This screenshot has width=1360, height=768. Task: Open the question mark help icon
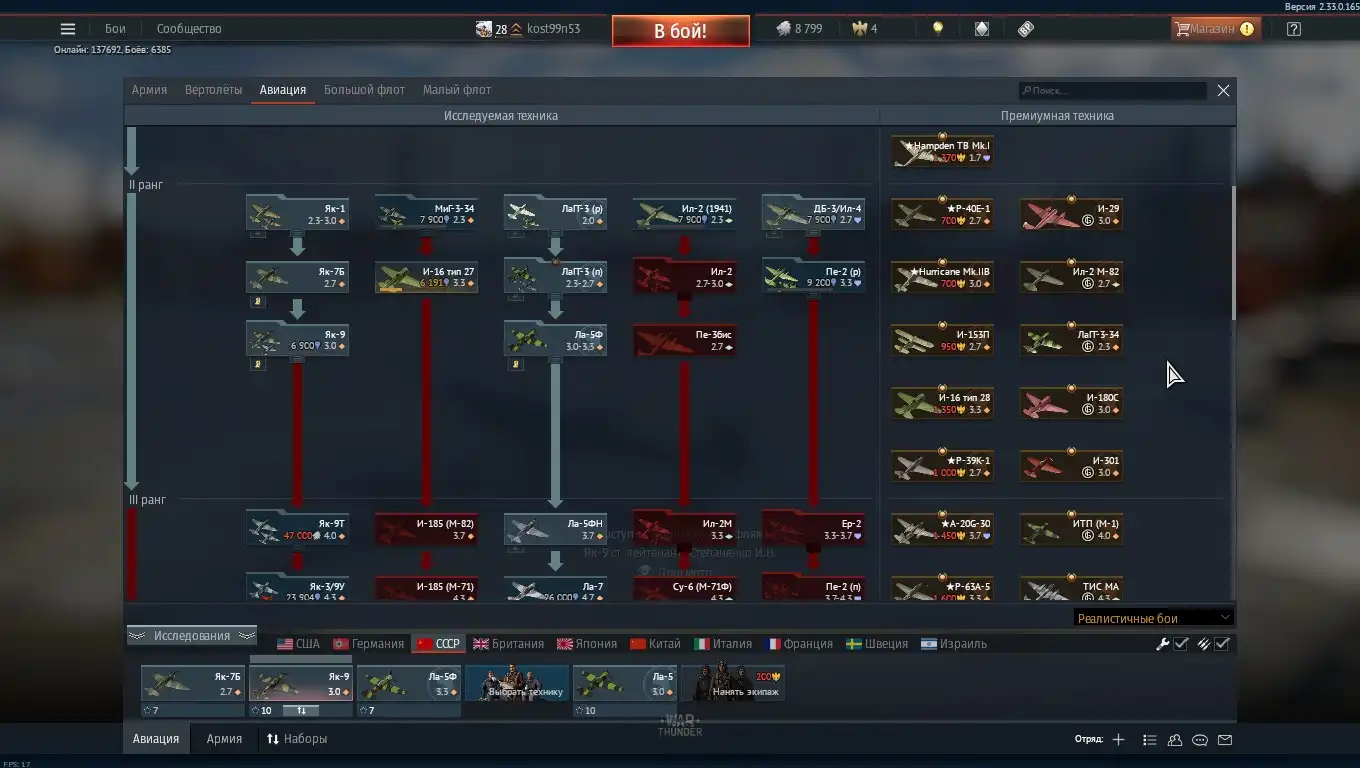(x=1294, y=29)
